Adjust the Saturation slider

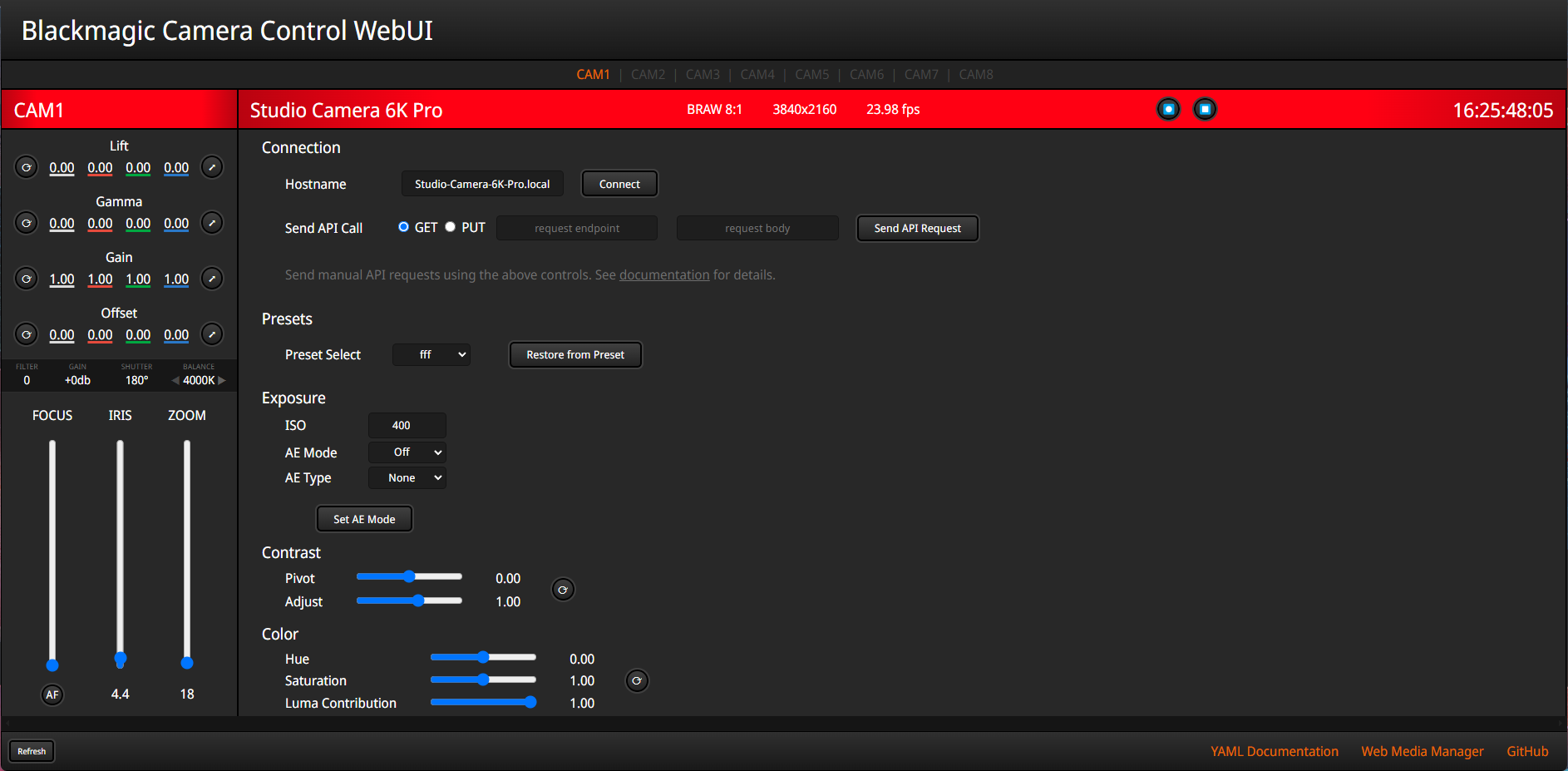(483, 680)
